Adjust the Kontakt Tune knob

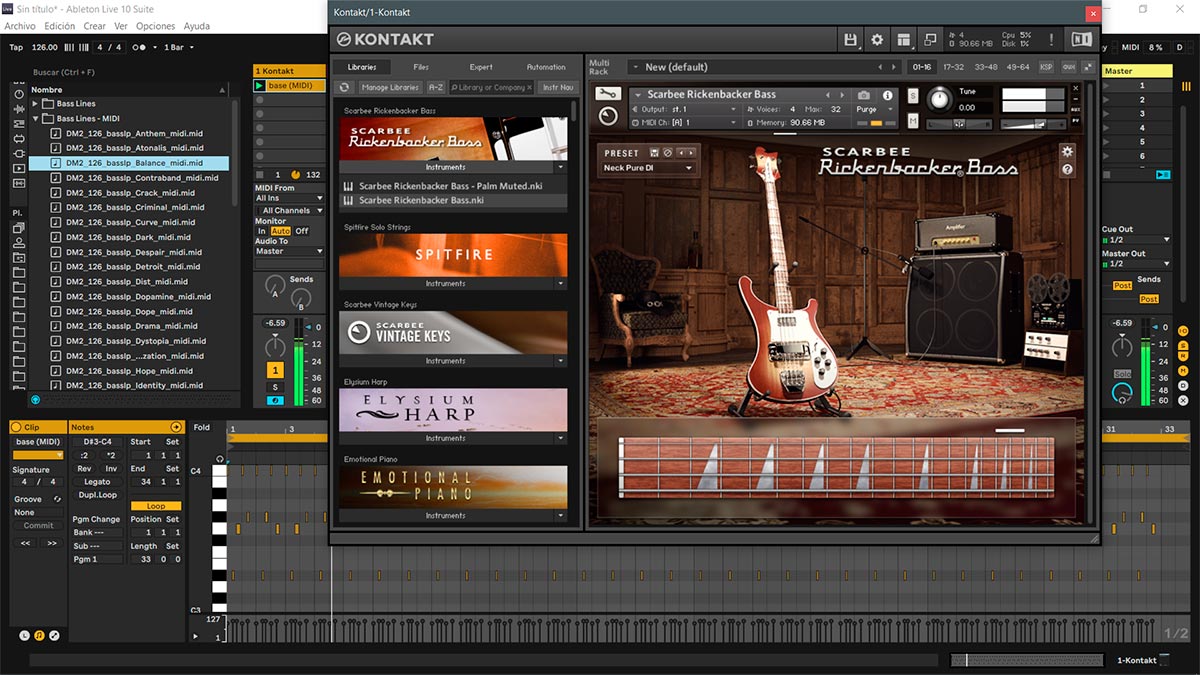[x=940, y=98]
